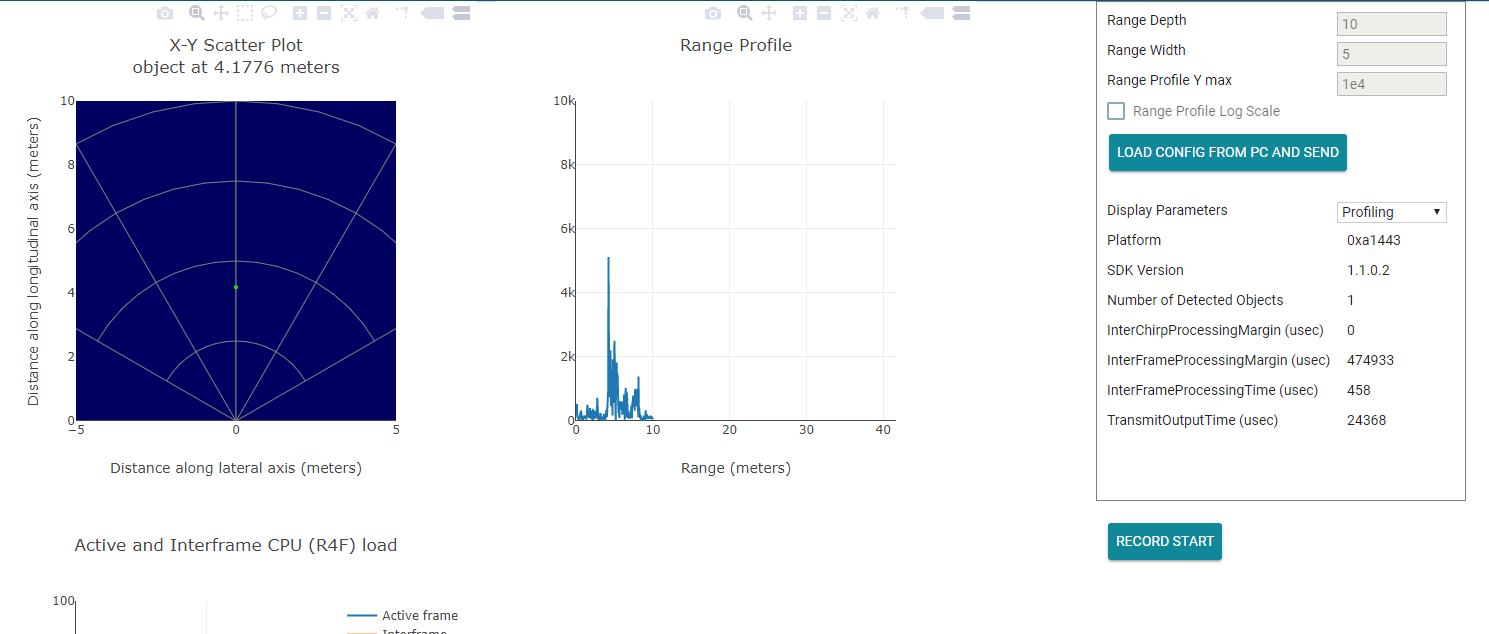Autoscale the Range Profile axes
The width and height of the screenshot is (1489, 634).
point(849,13)
